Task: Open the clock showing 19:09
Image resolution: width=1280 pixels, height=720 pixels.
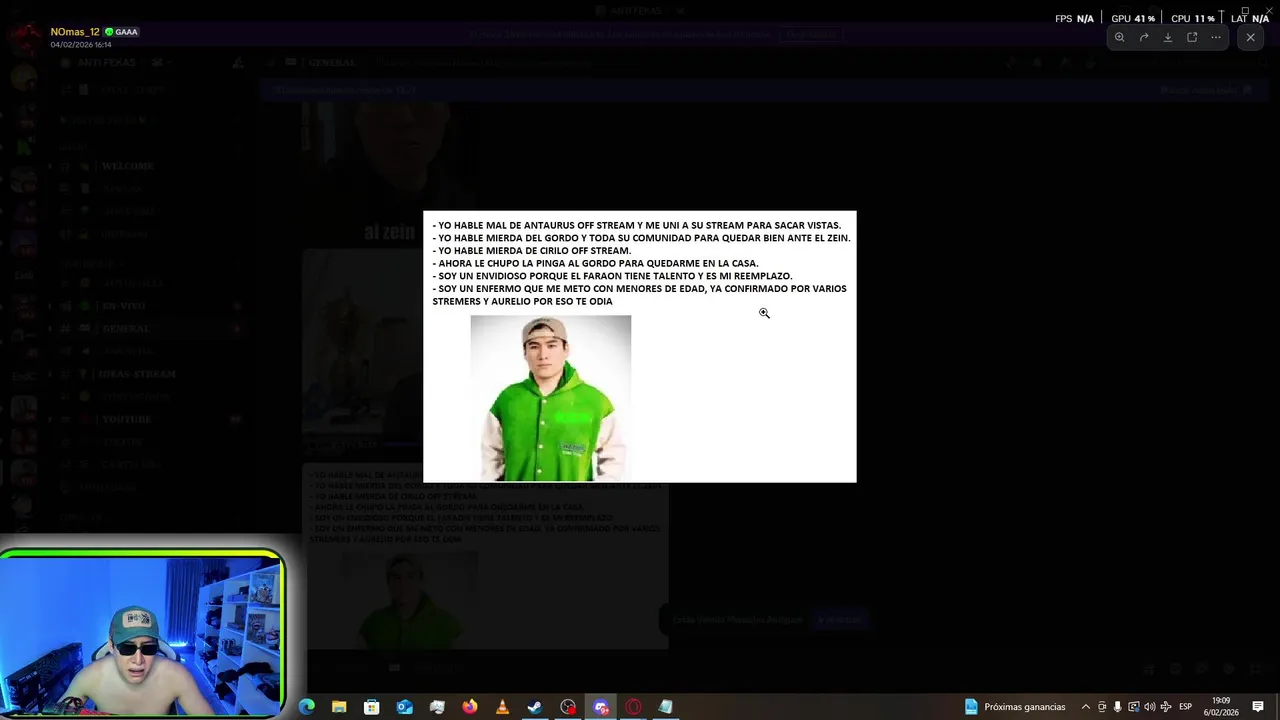Action: click(x=1221, y=707)
